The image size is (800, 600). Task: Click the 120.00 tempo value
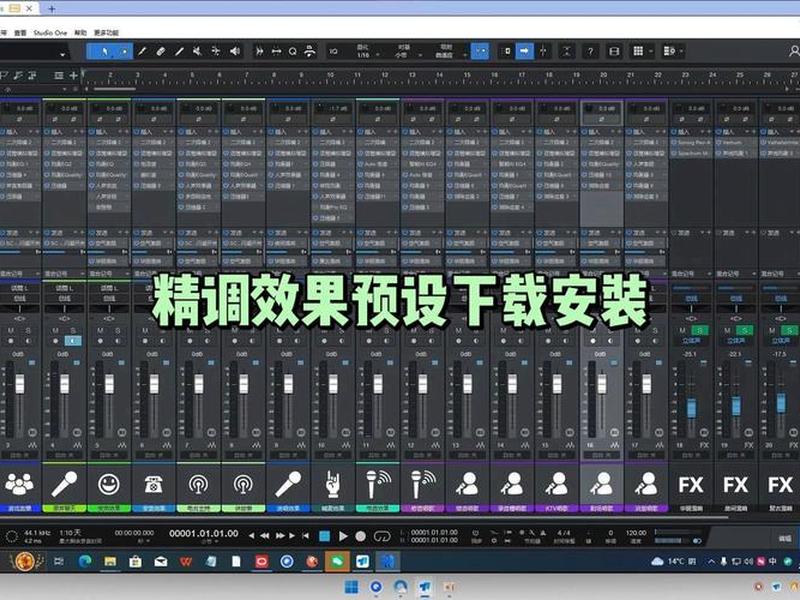(x=636, y=533)
